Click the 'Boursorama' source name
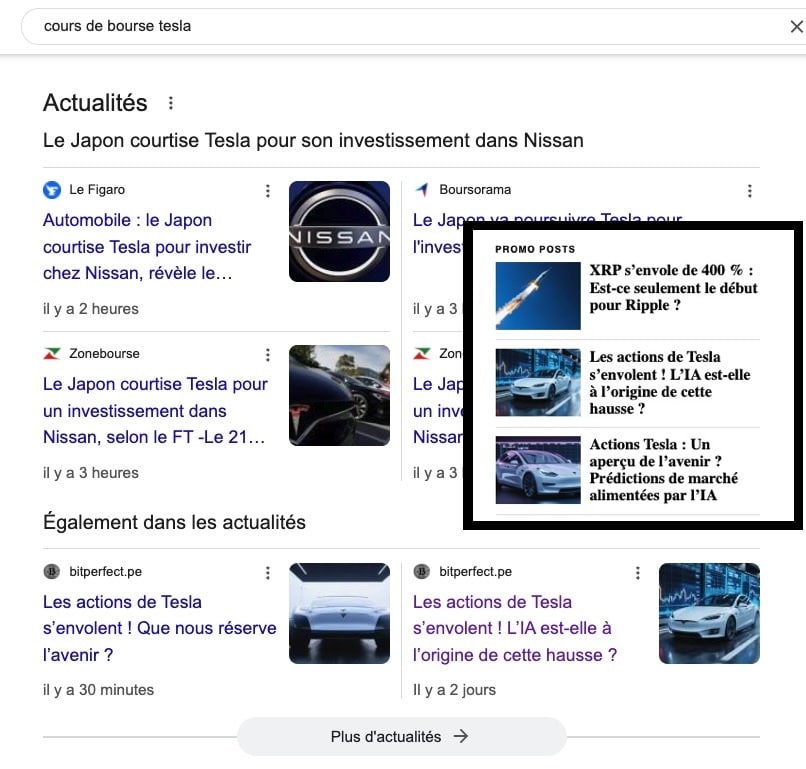806x769 pixels. click(x=475, y=190)
